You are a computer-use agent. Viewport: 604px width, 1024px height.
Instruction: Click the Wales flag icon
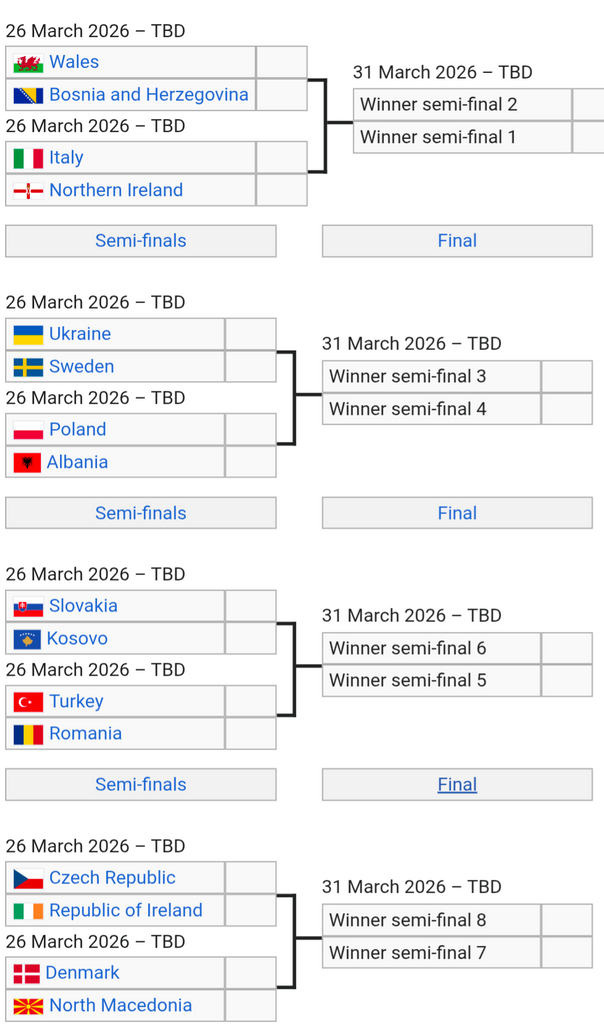point(28,63)
